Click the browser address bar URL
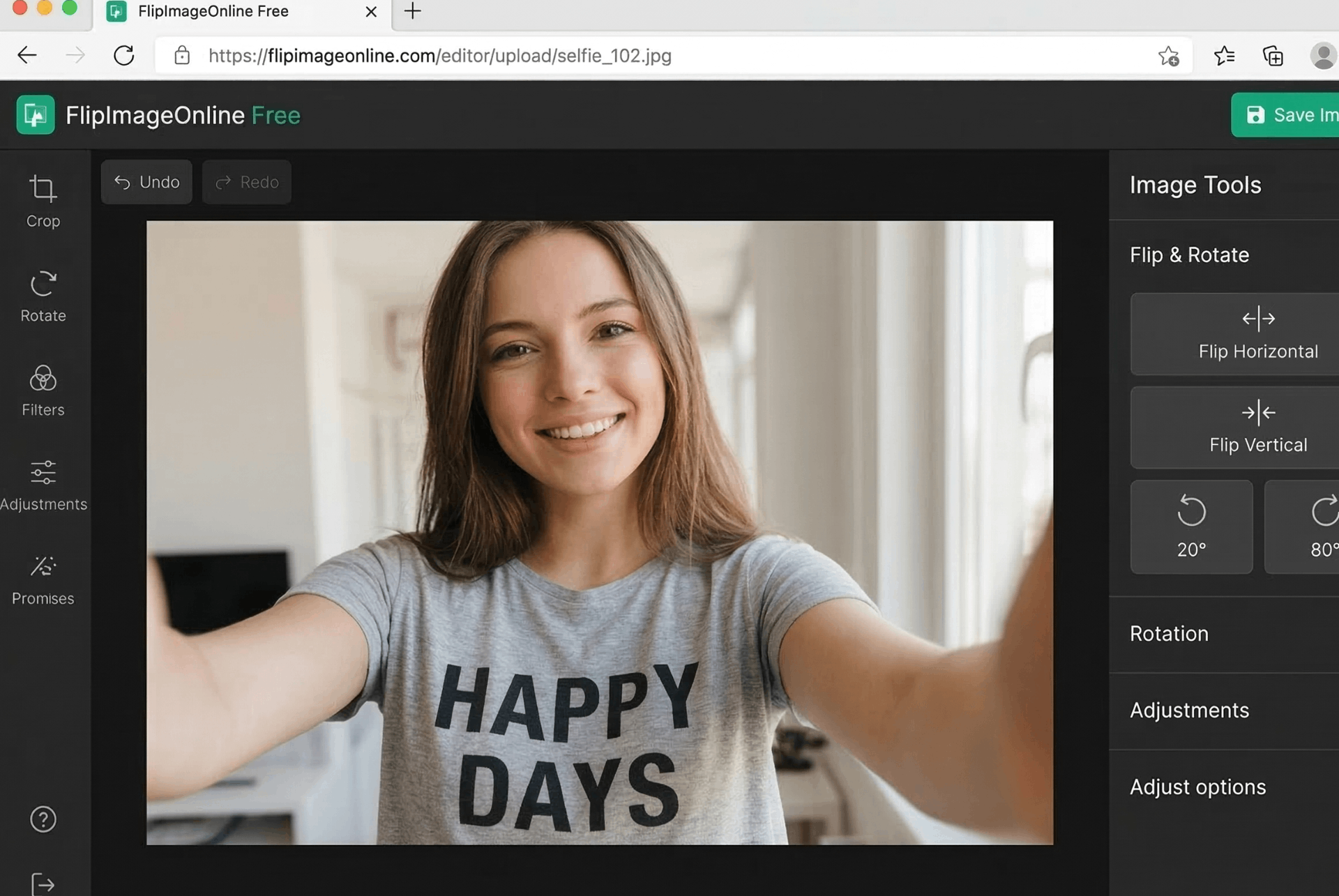Screen dimensions: 1339x896 tap(439, 56)
